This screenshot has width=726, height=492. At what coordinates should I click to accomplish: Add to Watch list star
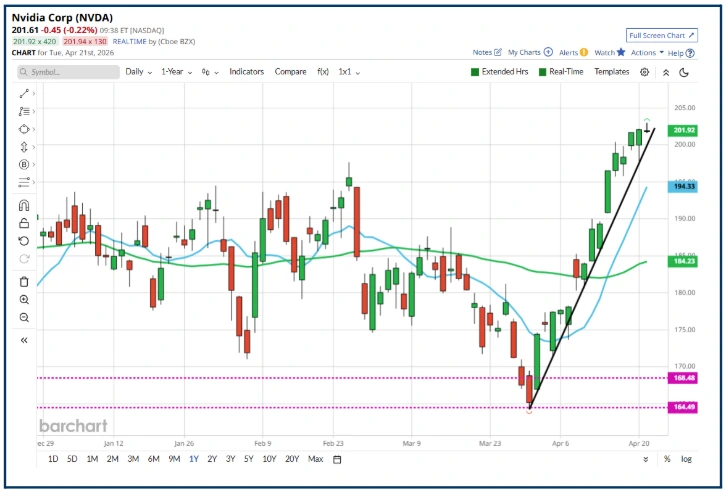[610, 52]
